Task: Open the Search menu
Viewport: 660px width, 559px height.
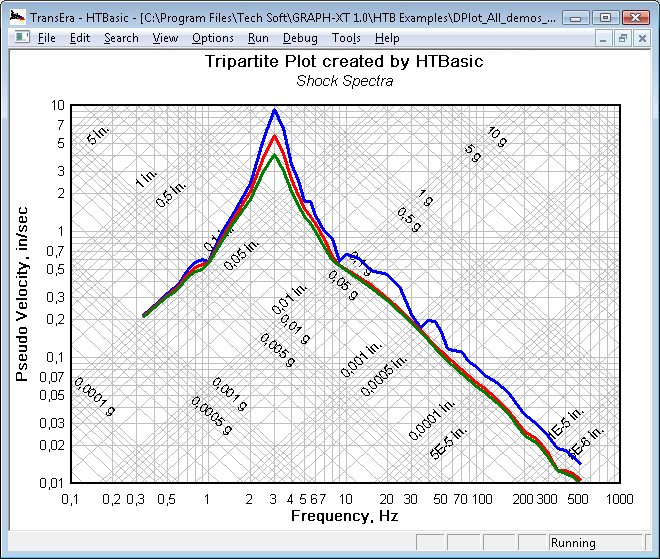Action: click(121, 38)
